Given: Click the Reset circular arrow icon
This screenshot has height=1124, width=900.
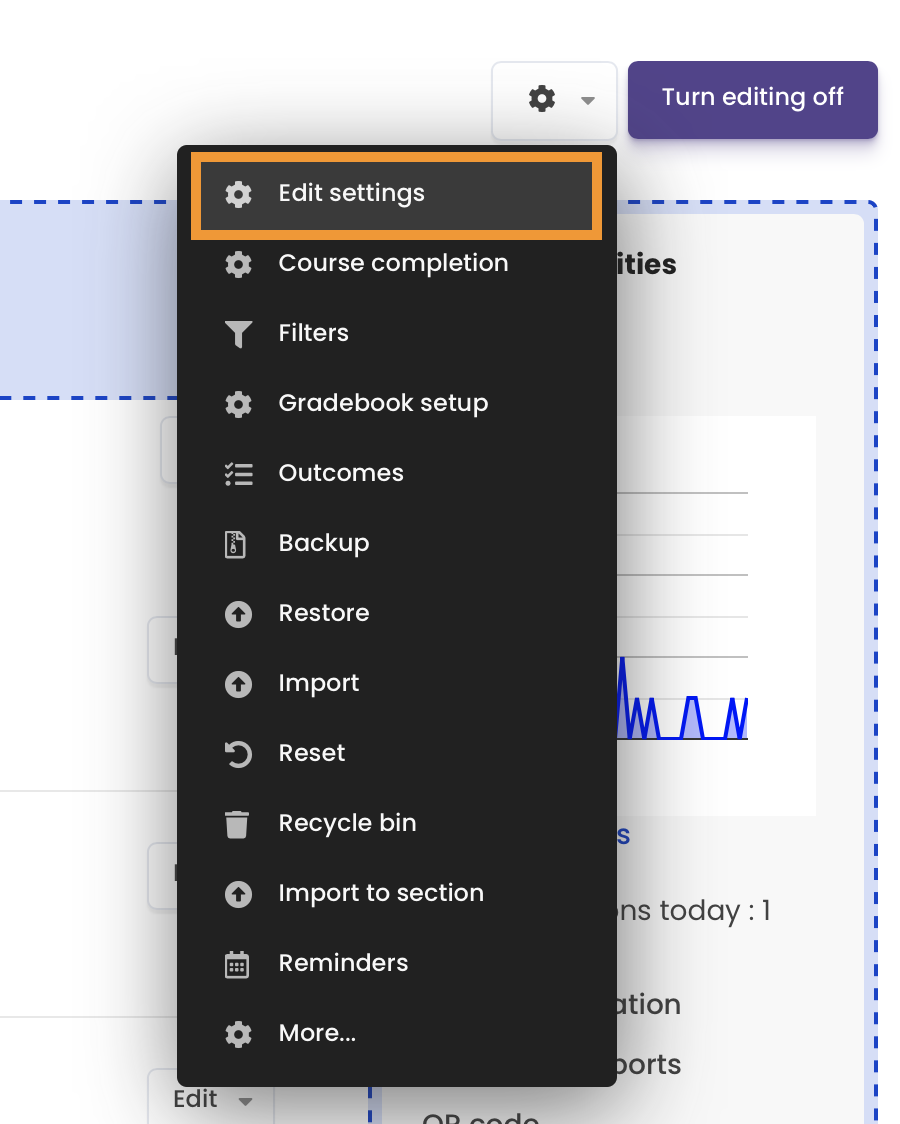Looking at the screenshot, I should (239, 755).
